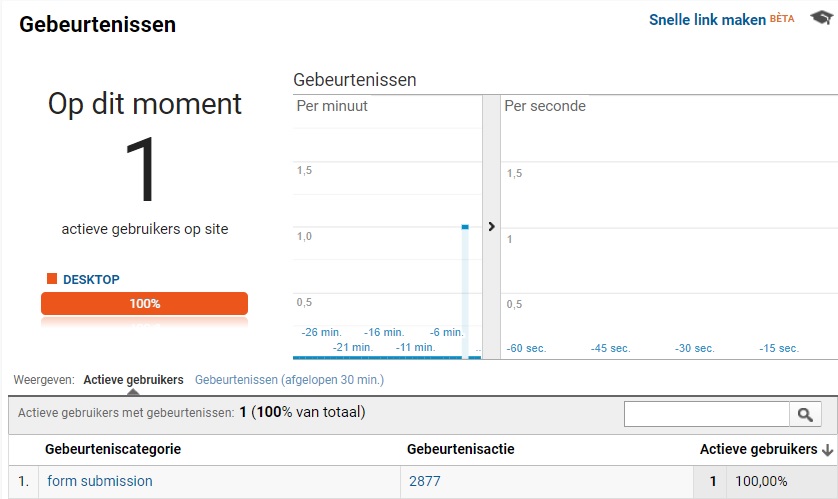Click the orange 100% desktop bar
Image resolution: width=838 pixels, height=499 pixels.
pos(144,303)
